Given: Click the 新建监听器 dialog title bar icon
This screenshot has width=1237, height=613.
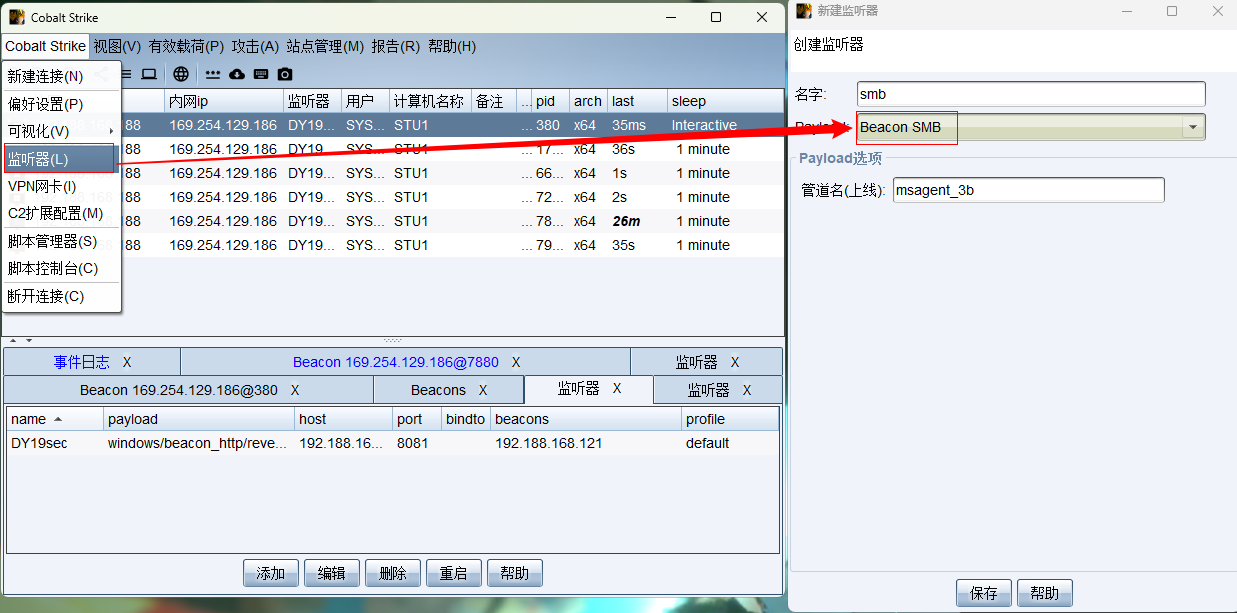Looking at the screenshot, I should tap(804, 11).
